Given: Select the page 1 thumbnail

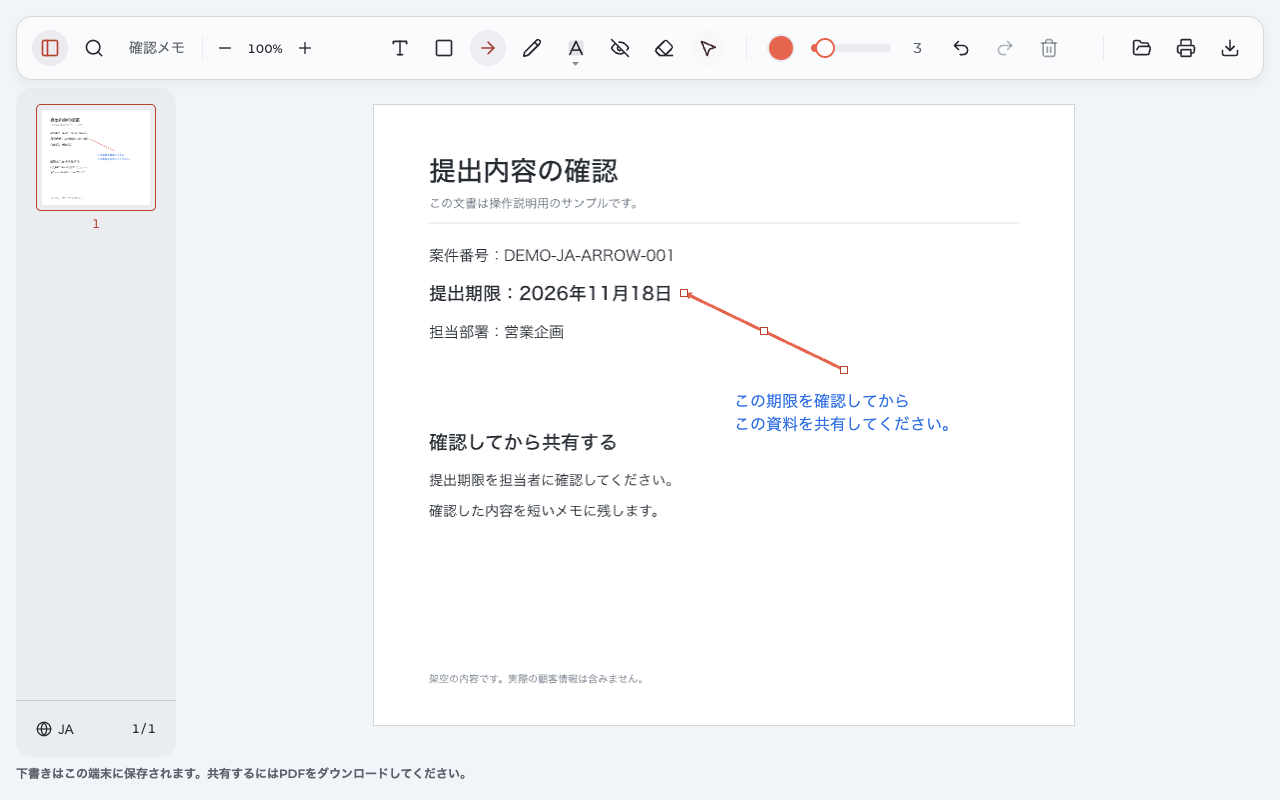Looking at the screenshot, I should coord(96,158).
